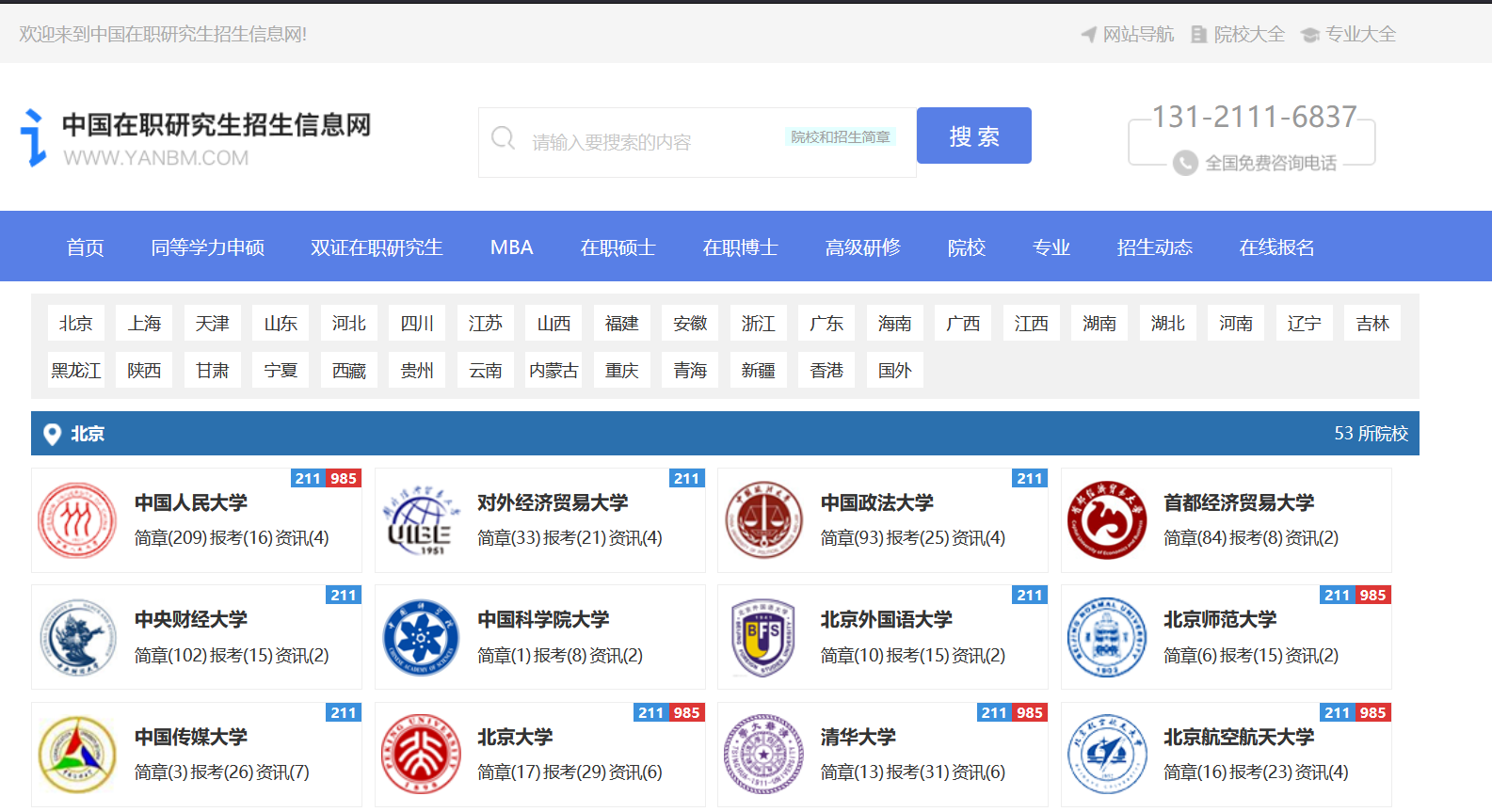
Task: Select 黑龙江 region filter
Action: (76, 370)
